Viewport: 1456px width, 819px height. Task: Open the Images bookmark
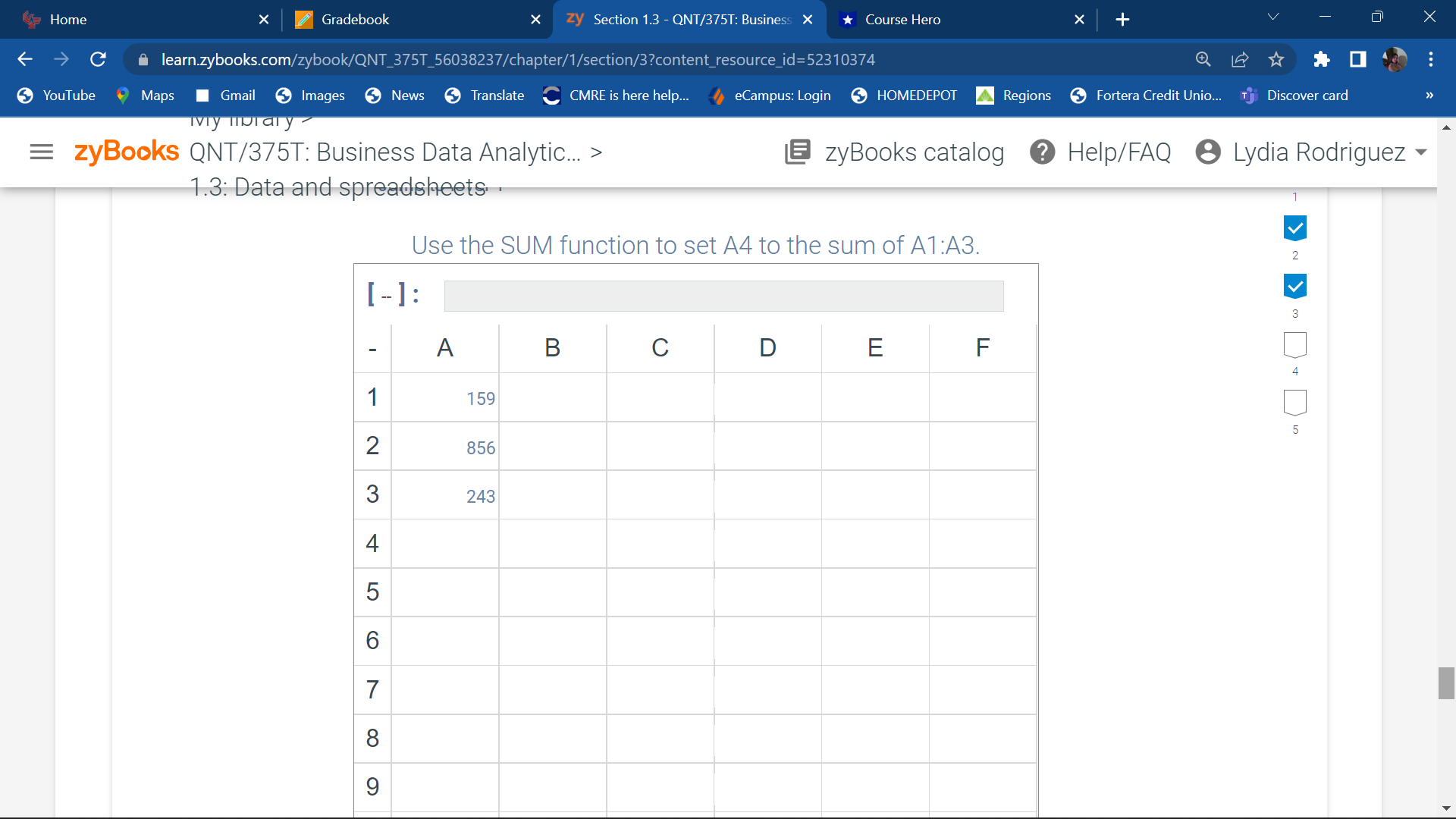[310, 96]
